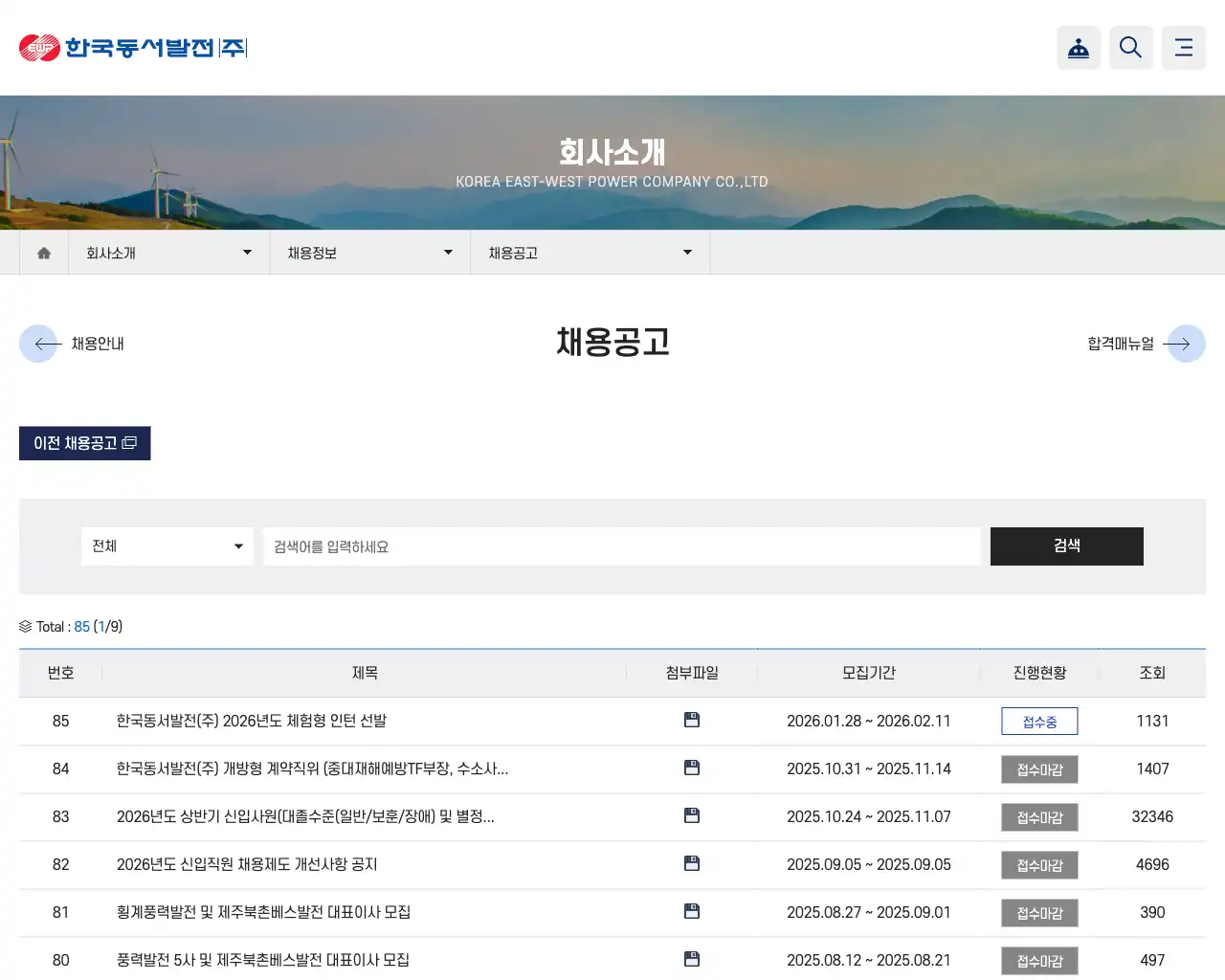The image size is (1225, 980).
Task: Open the 전체 search category dropdown
Action: (x=167, y=546)
